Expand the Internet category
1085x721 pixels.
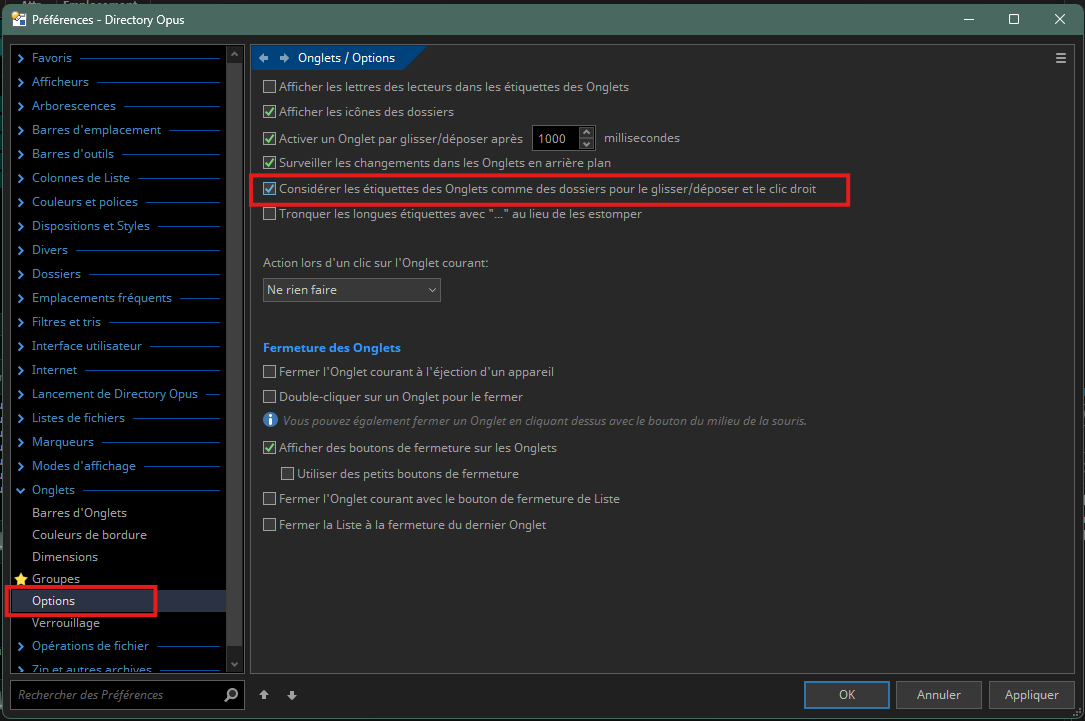[x=21, y=370]
